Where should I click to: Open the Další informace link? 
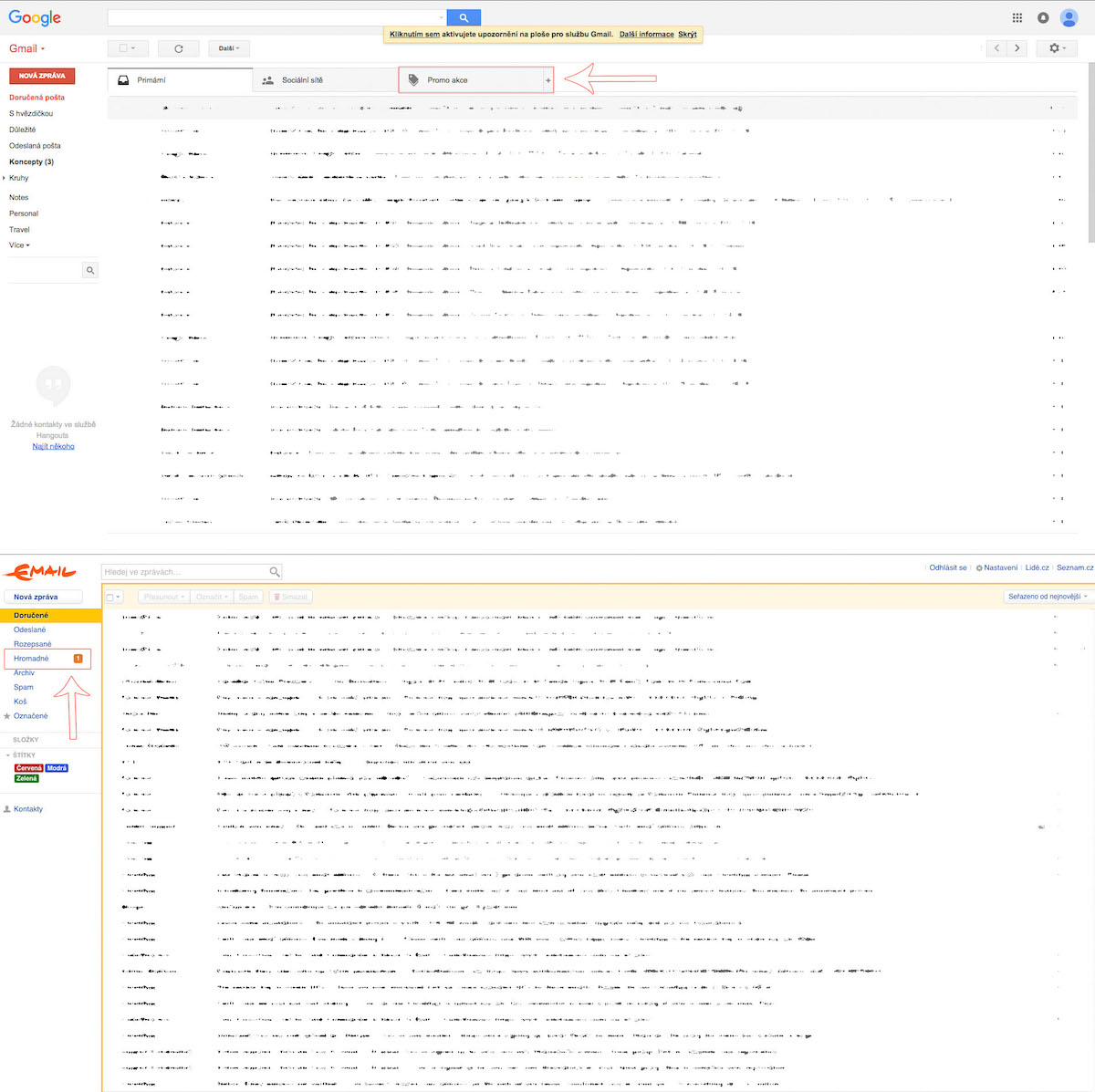(646, 35)
